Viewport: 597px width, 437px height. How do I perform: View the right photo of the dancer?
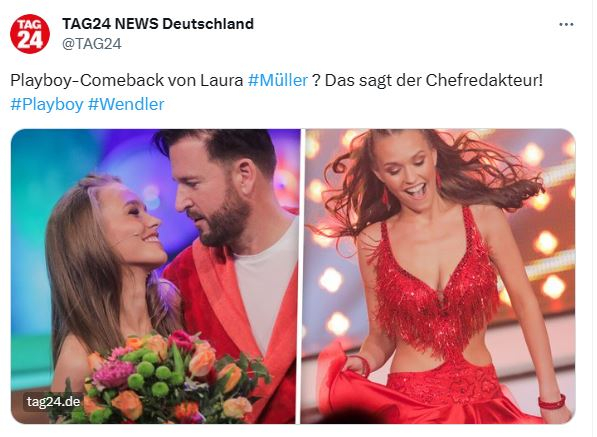(438, 276)
